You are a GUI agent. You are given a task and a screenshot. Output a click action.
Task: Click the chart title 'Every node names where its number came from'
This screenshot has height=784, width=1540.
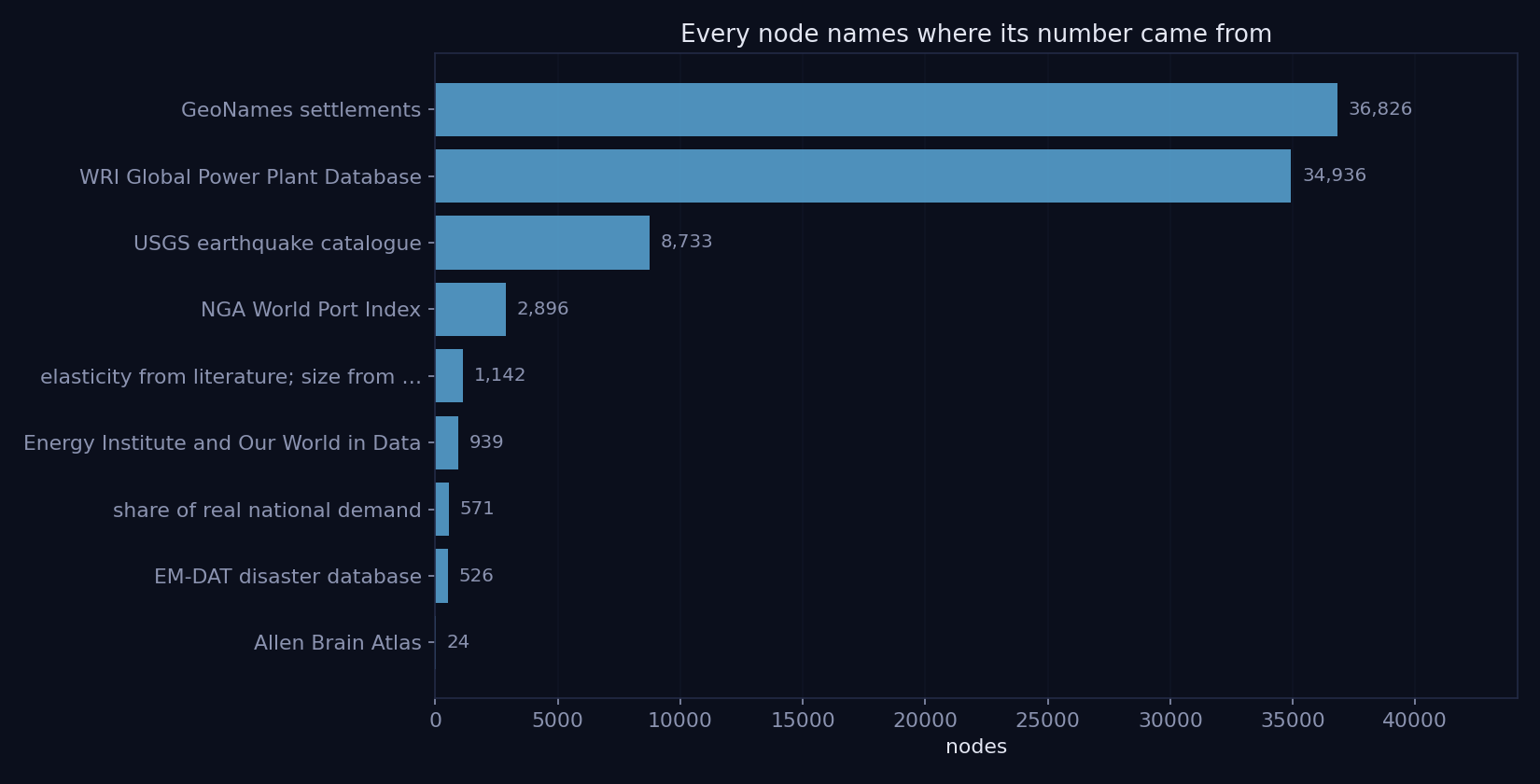[x=975, y=35]
